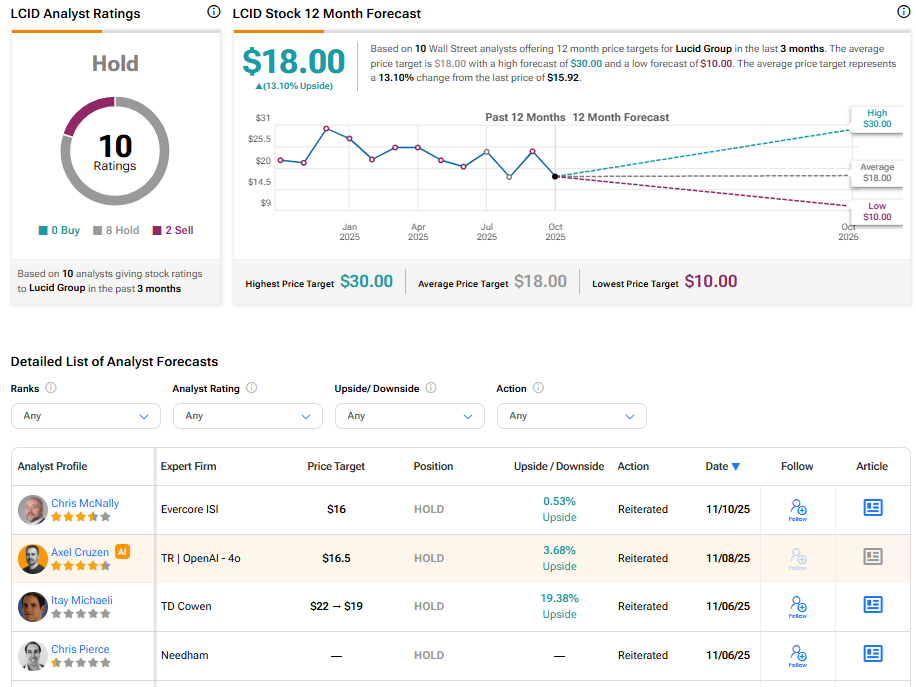Open Itay Michaeli analyst profile link
916x687 pixels.
82,600
